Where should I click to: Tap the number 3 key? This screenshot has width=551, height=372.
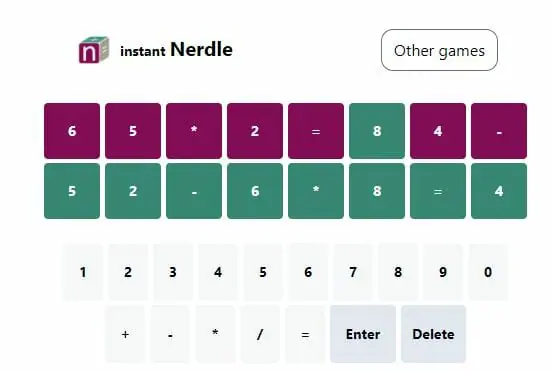(173, 272)
